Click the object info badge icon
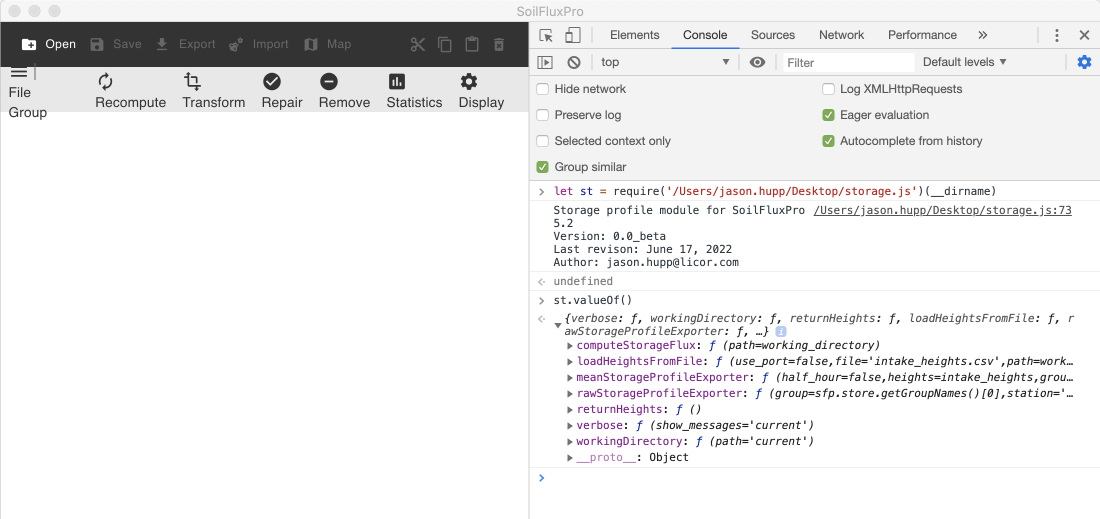The height and width of the screenshot is (519, 1100). tap(781, 332)
